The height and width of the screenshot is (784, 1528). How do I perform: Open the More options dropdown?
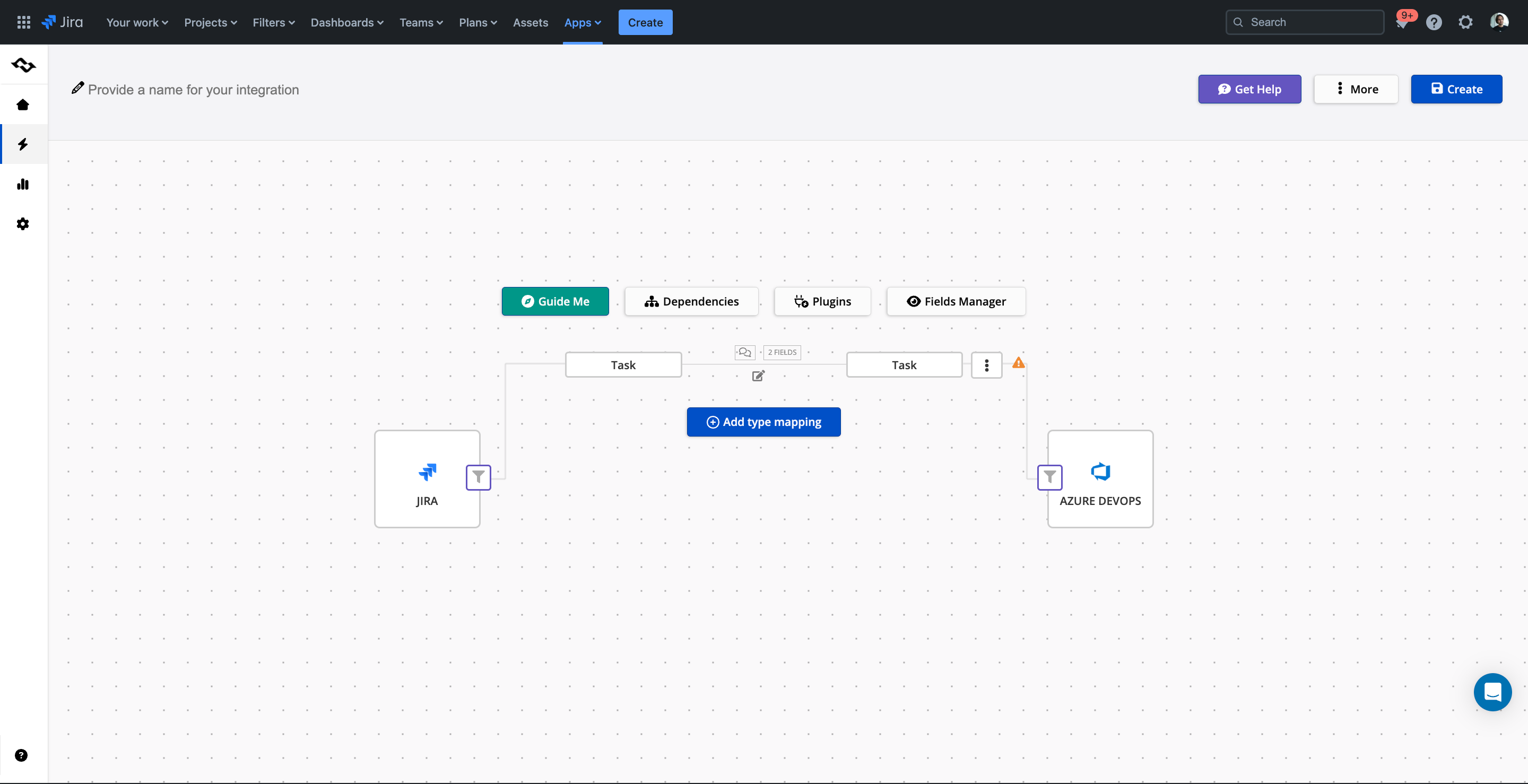1356,89
